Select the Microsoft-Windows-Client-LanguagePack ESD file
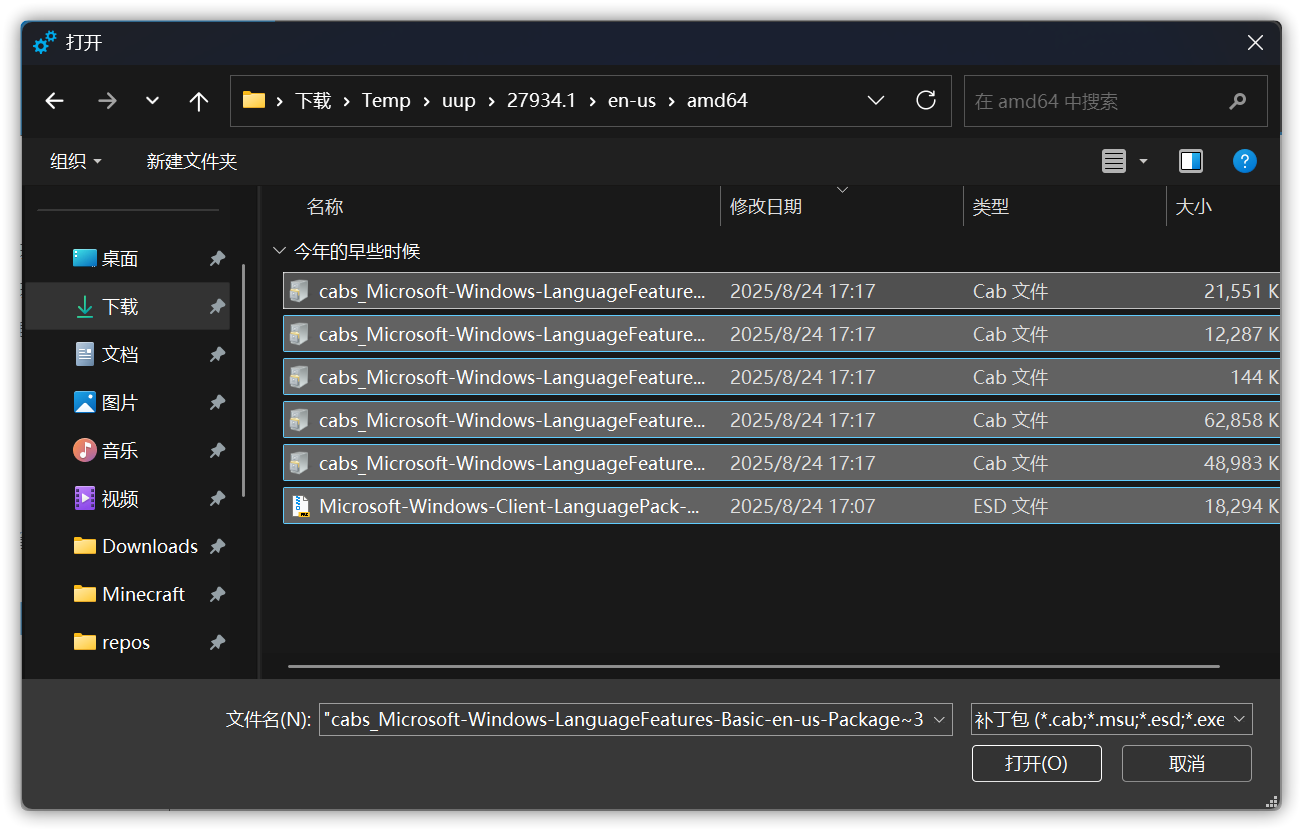The width and height of the screenshot is (1302, 831). pos(509,506)
